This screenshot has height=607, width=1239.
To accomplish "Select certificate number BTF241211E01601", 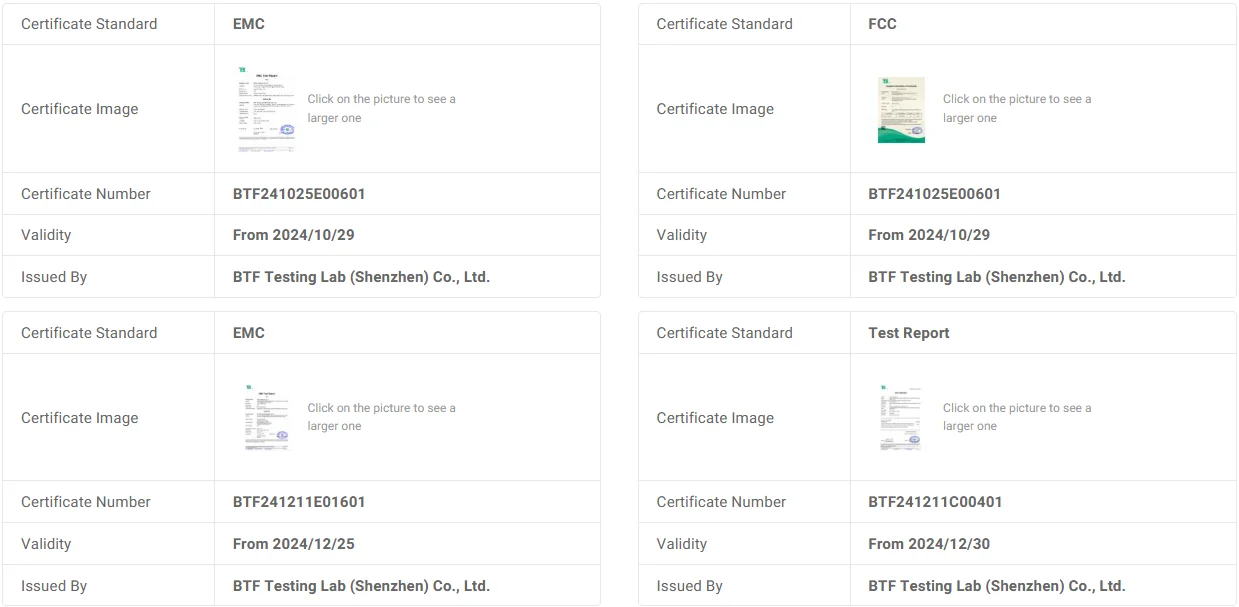I will [299, 502].
